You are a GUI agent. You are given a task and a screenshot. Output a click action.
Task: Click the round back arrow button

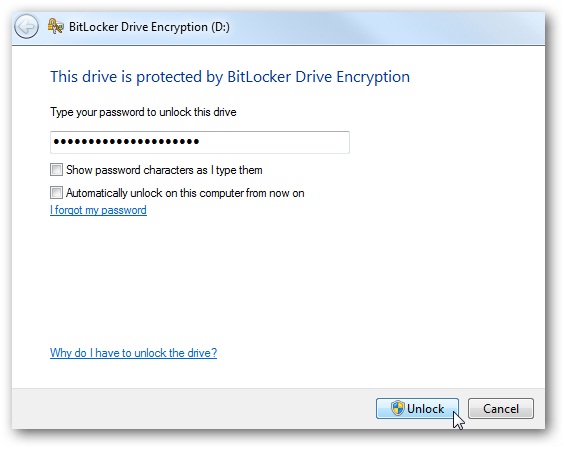tap(26, 26)
